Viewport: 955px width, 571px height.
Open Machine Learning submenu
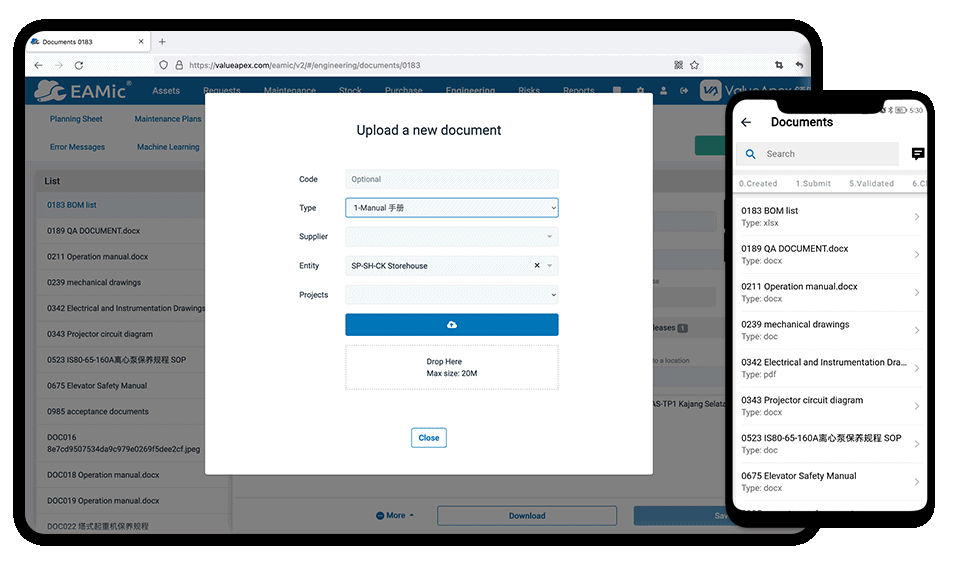point(168,147)
